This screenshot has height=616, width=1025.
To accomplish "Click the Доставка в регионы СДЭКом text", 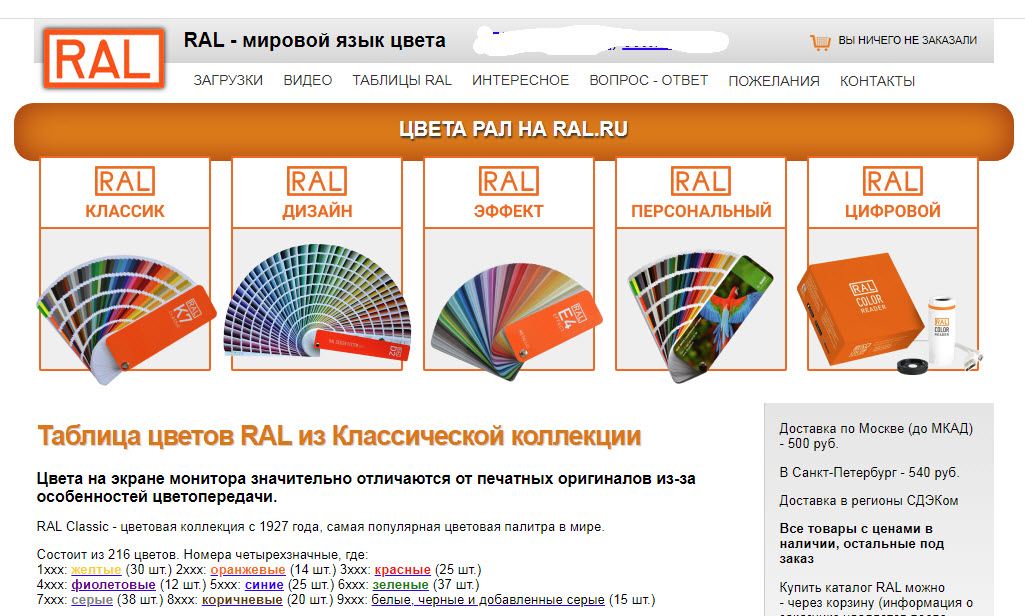I will point(869,501).
